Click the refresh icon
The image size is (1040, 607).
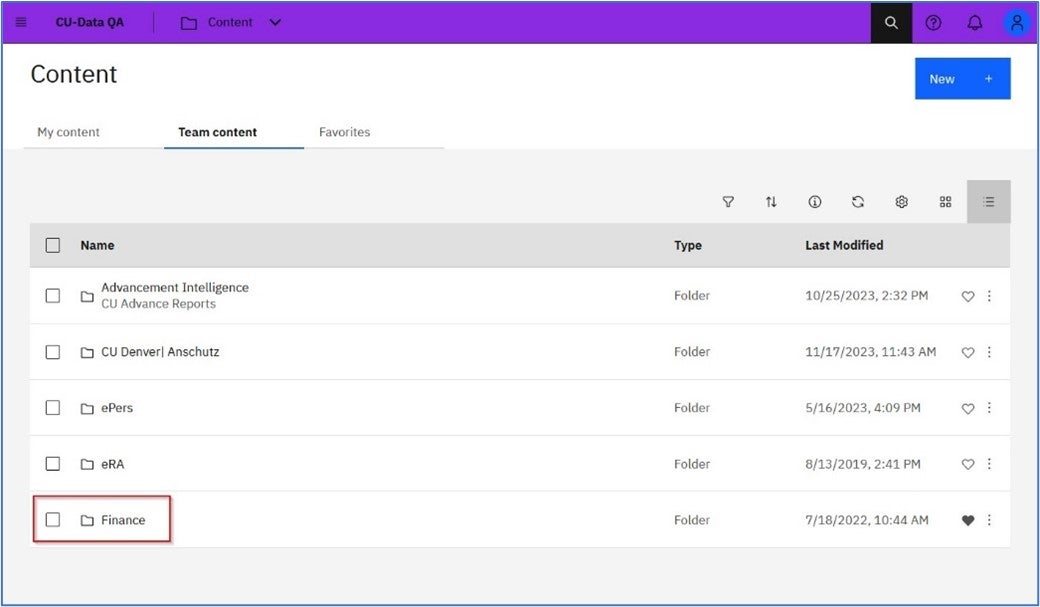point(858,202)
